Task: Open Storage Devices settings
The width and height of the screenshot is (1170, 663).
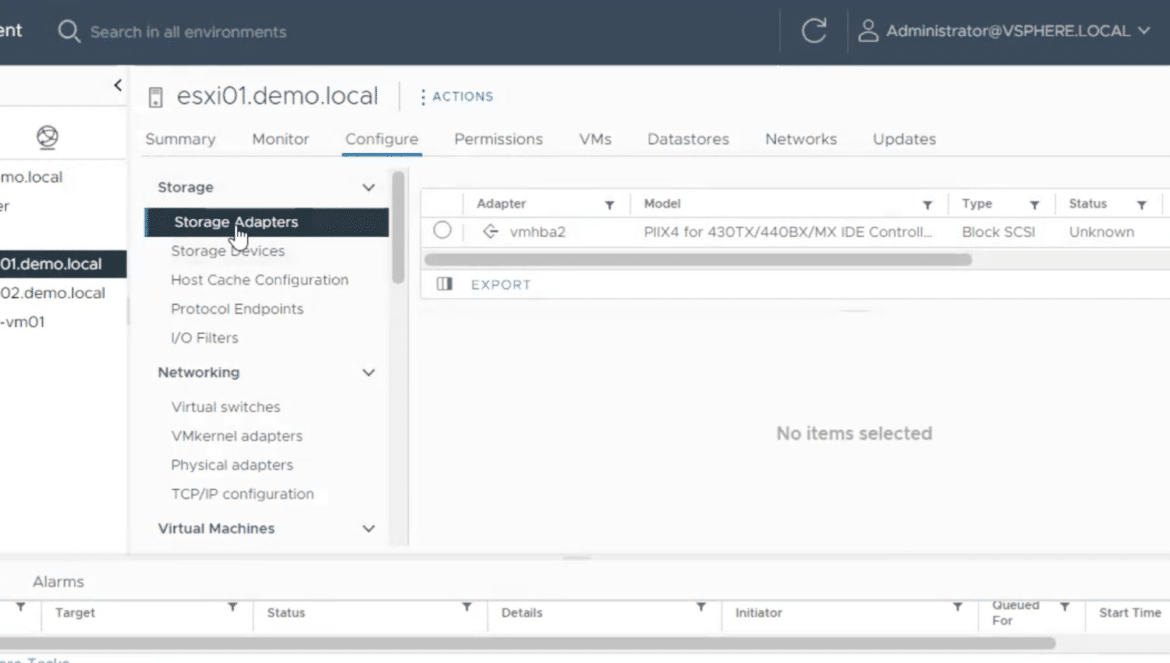Action: click(x=228, y=251)
